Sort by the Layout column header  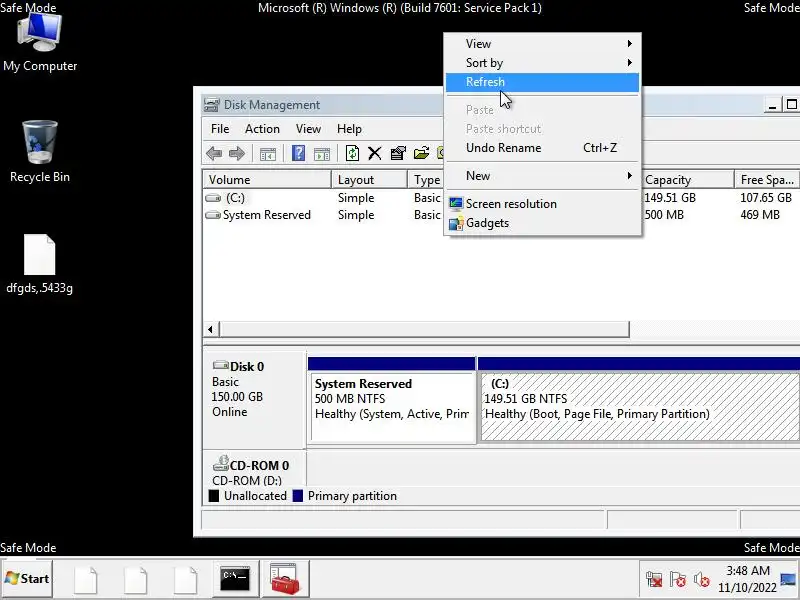pyautogui.click(x=369, y=180)
